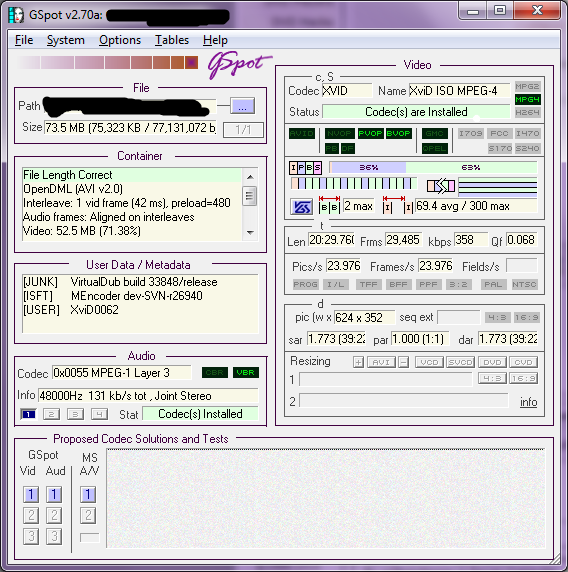Click the S240 colorimetry indicator
Image resolution: width=568 pixels, height=572 pixels.
pyautogui.click(x=527, y=148)
